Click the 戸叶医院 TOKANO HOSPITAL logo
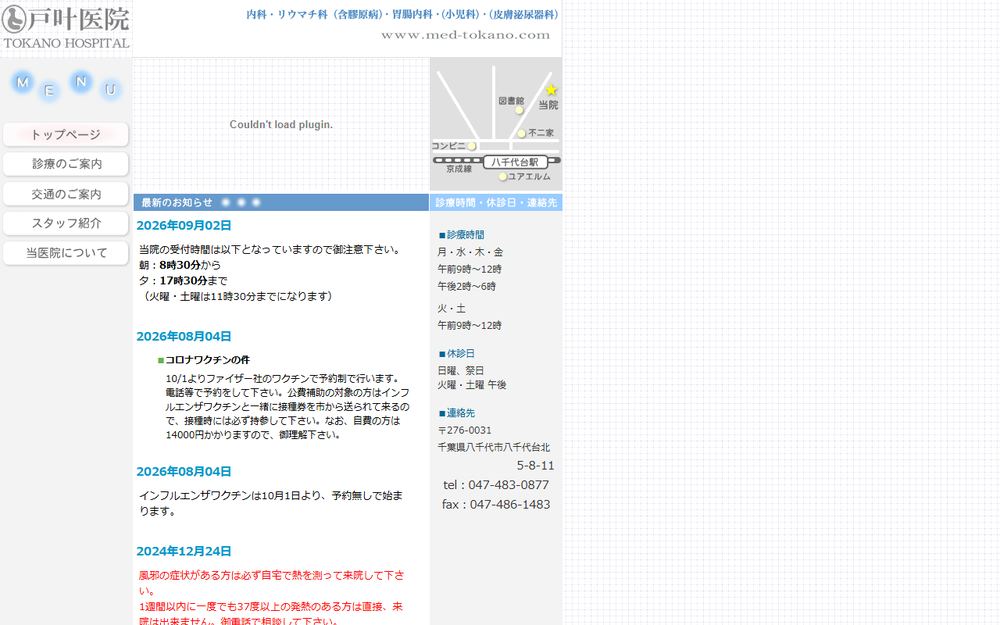Viewport: 1000px width, 625px height. click(66, 27)
